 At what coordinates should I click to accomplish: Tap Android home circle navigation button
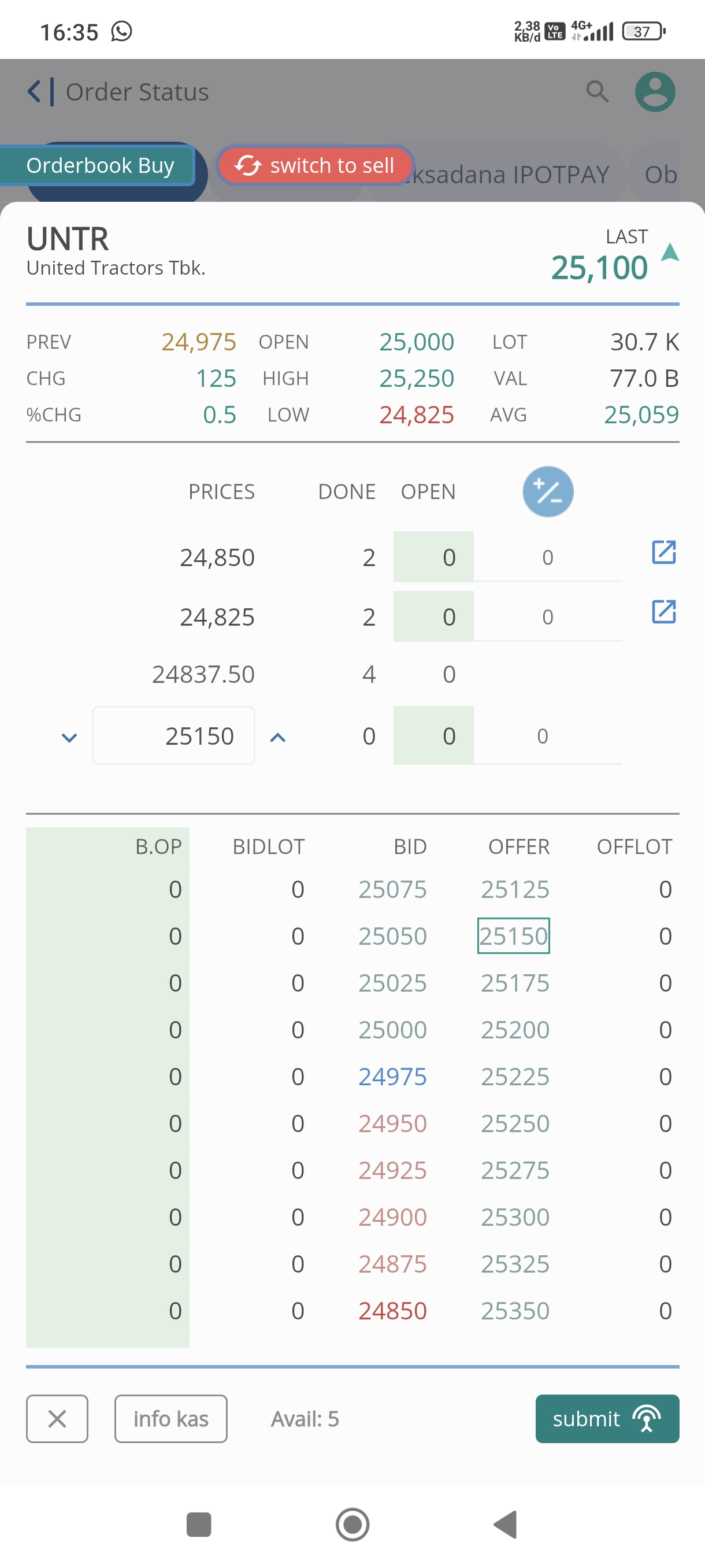point(352,1524)
